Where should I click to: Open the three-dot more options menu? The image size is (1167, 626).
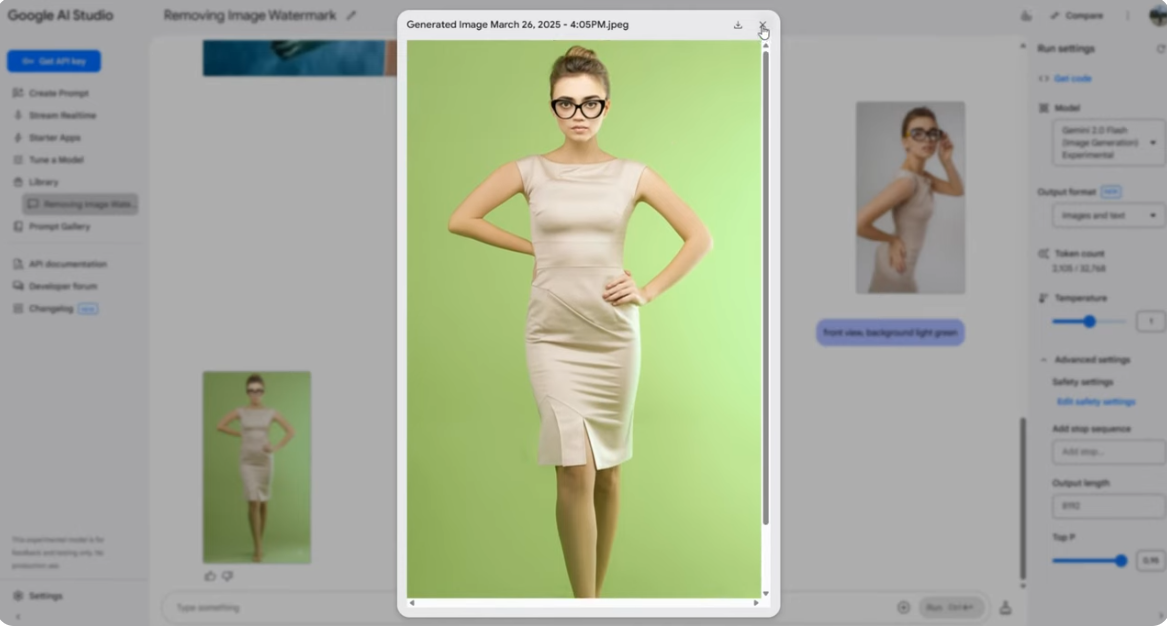1128,15
